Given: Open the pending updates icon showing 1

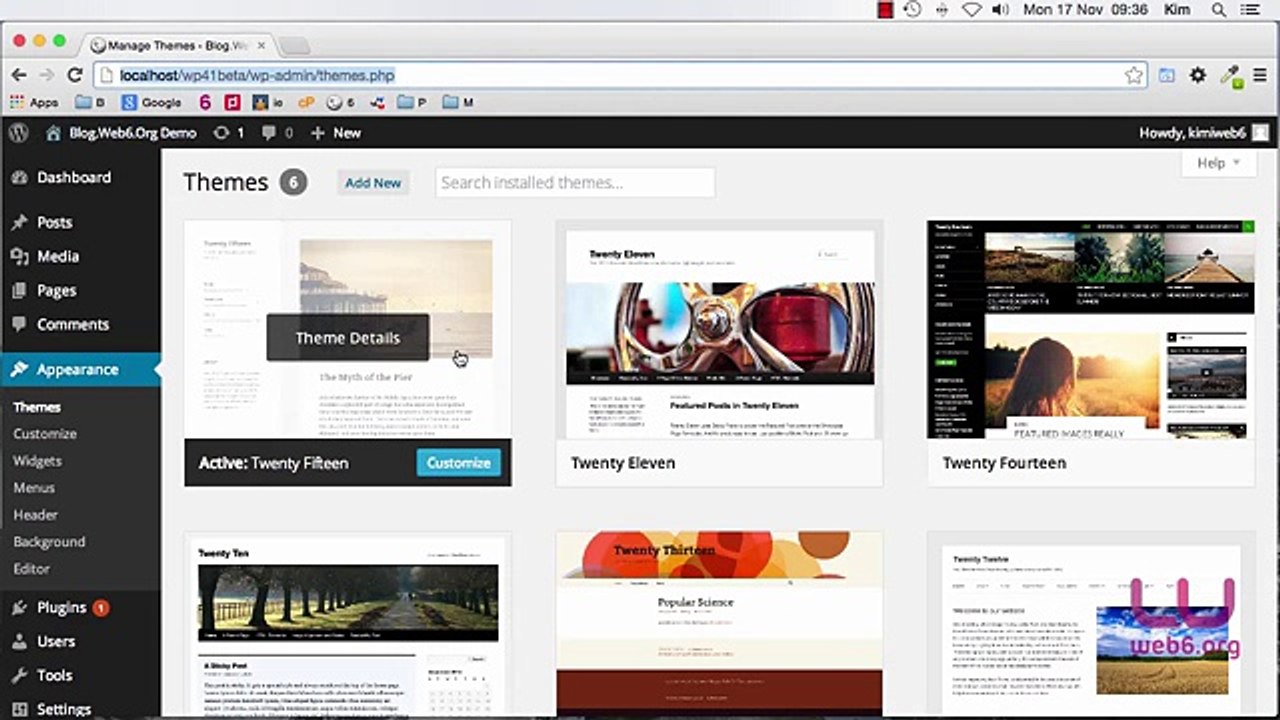Looking at the screenshot, I should [228, 133].
